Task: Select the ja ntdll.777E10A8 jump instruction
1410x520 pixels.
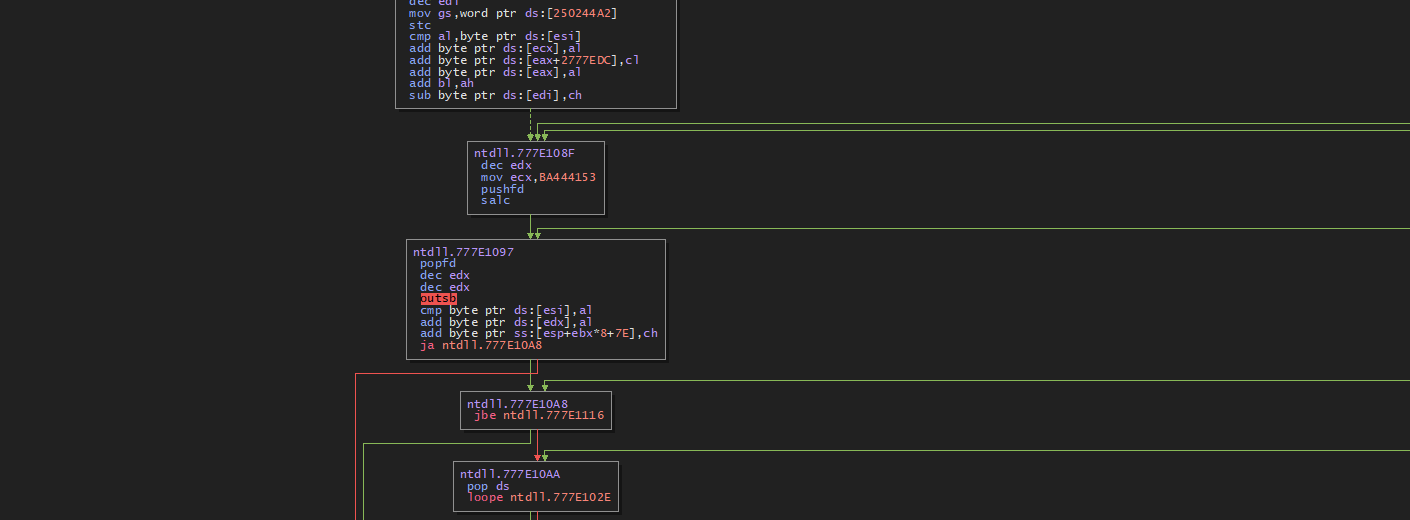Action: [x=481, y=345]
